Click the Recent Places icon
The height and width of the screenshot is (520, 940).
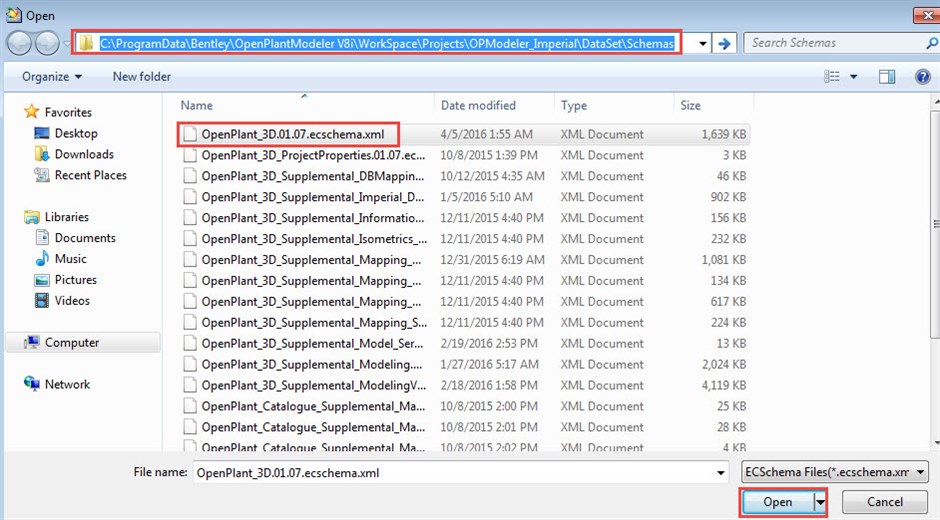[42, 175]
